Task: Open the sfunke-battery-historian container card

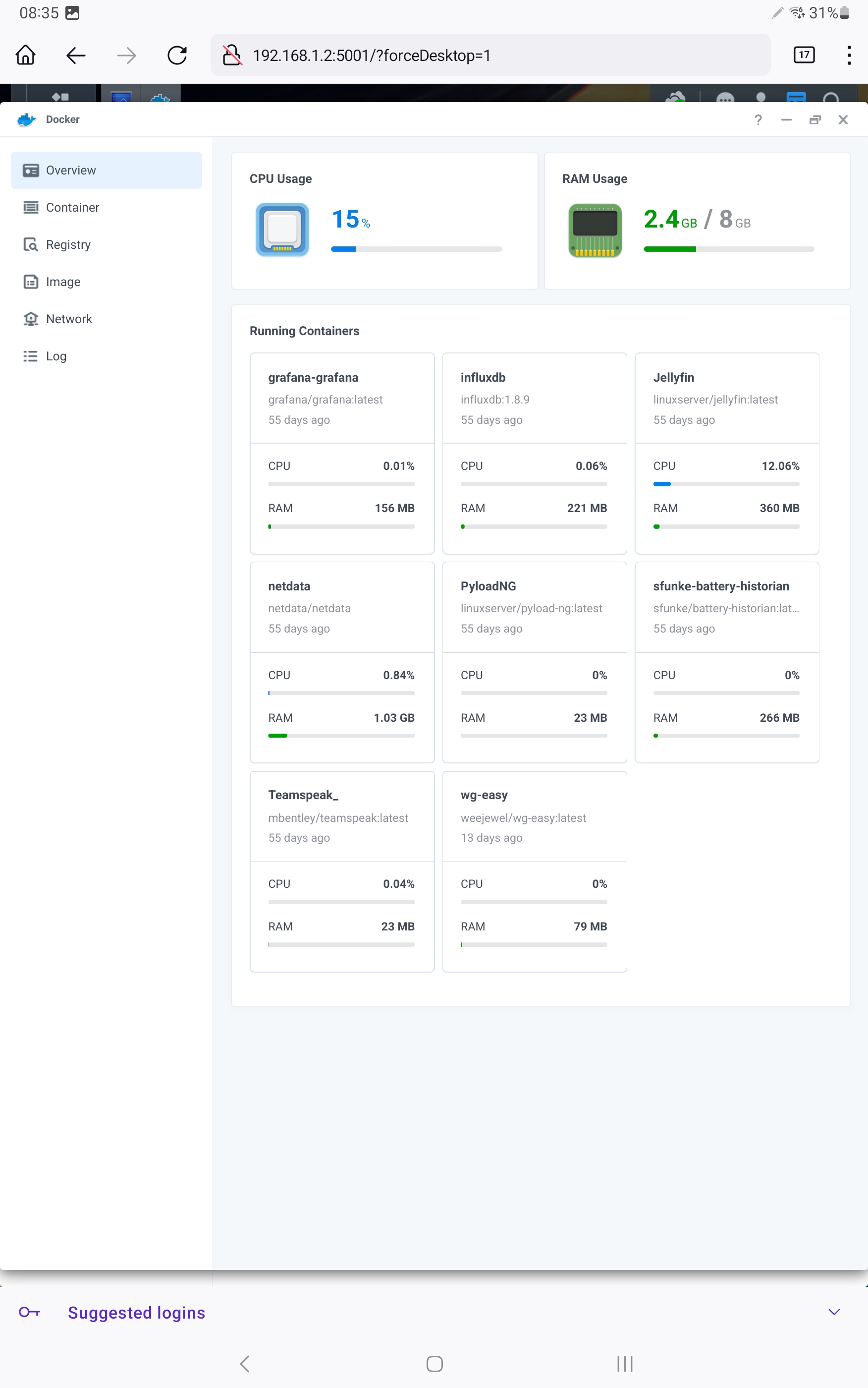Action: [x=727, y=662]
